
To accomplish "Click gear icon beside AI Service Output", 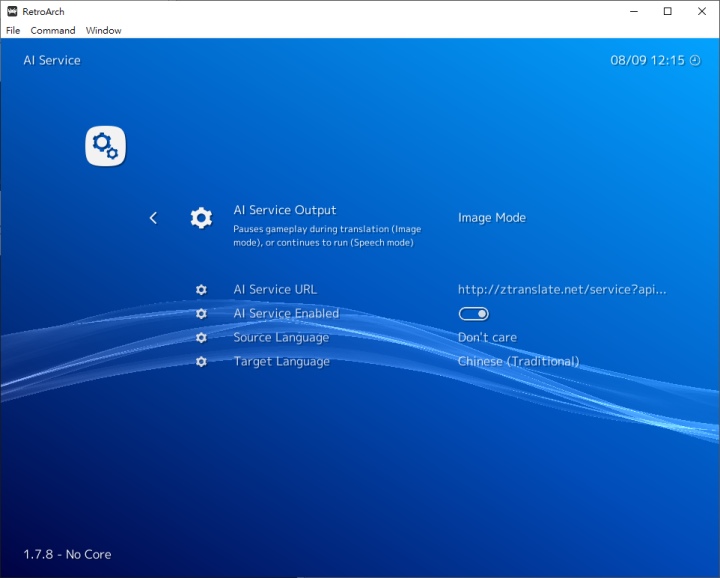I will pyautogui.click(x=201, y=218).
